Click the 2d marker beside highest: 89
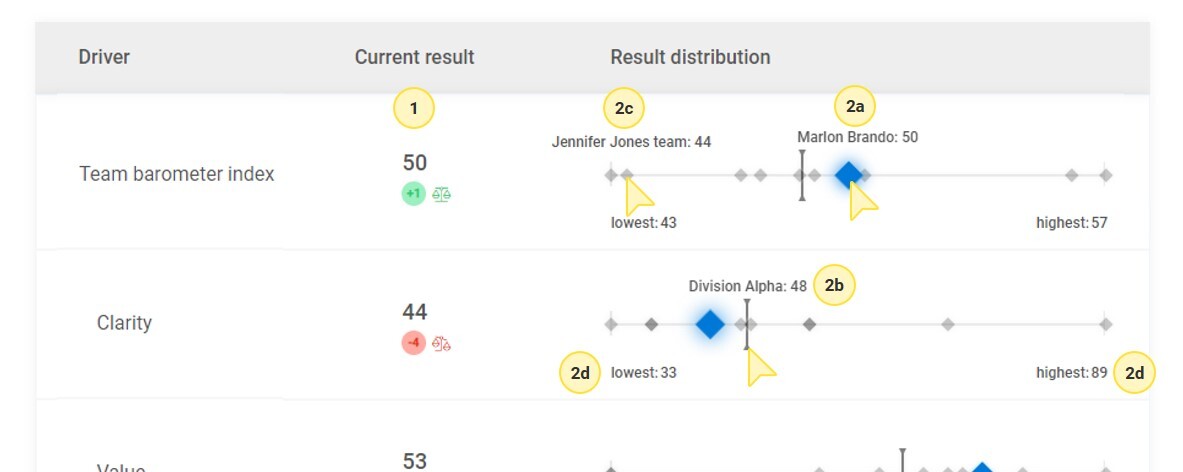This screenshot has height=472, width=1183. (1135, 374)
